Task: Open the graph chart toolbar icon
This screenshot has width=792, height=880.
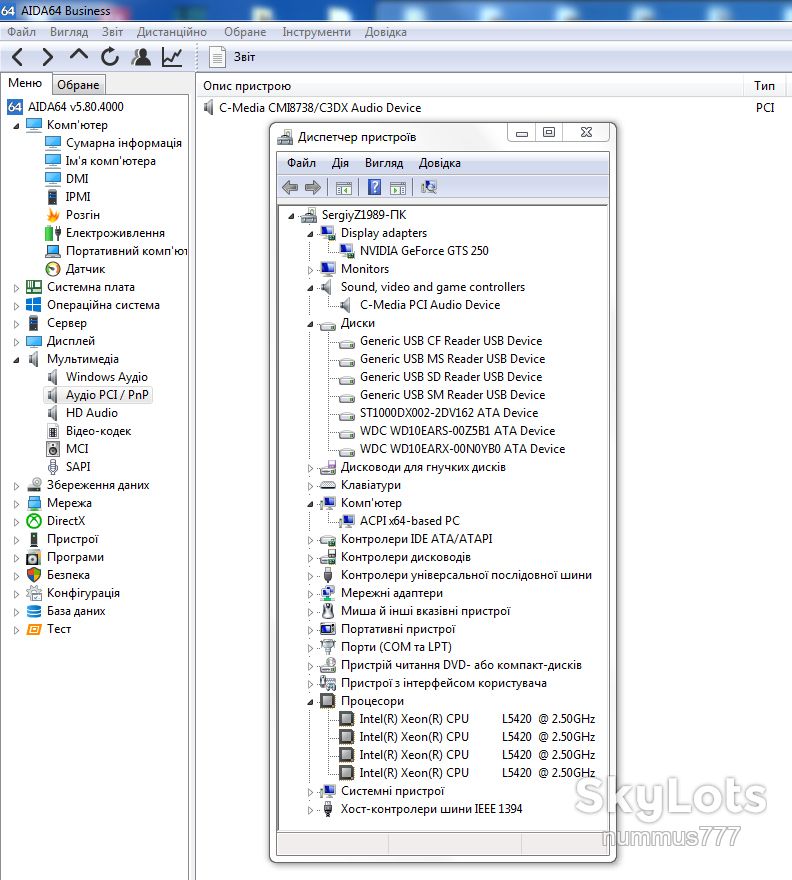Action: (x=172, y=57)
